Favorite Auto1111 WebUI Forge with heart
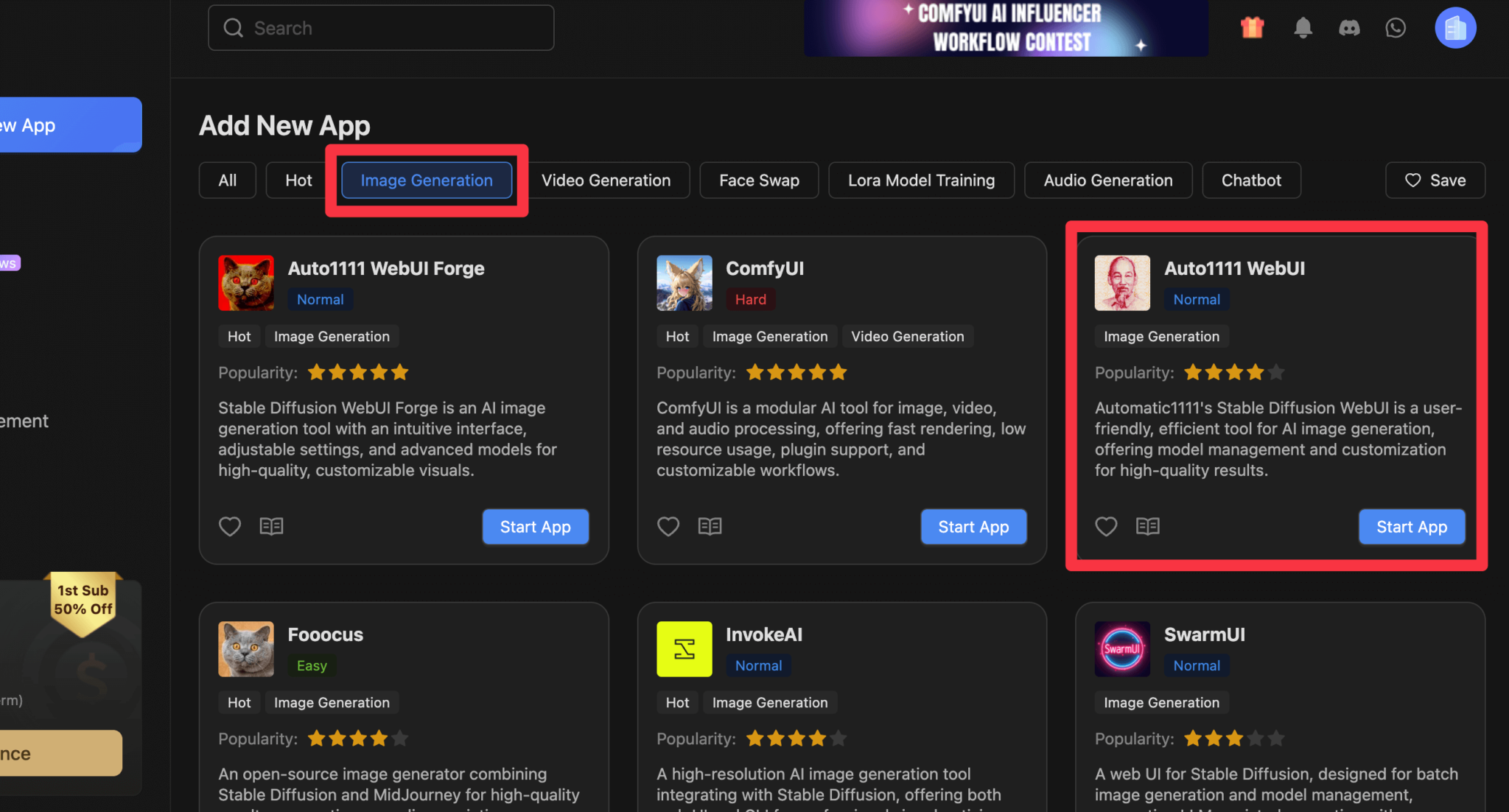The height and width of the screenshot is (812, 1509). click(x=230, y=526)
